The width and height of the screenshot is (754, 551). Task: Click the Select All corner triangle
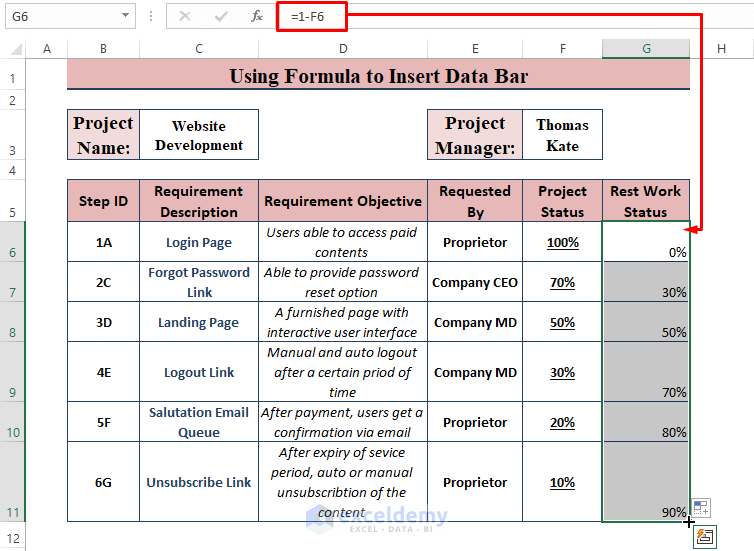pos(16,49)
